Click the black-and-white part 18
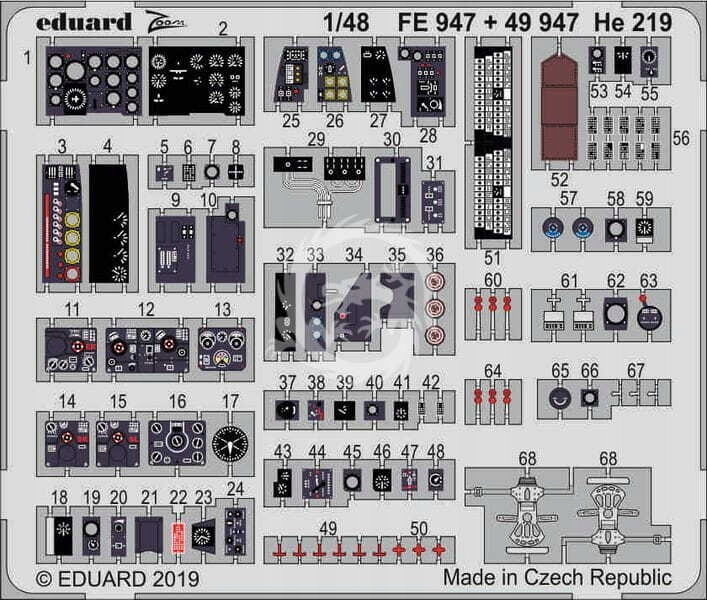Viewport: 707px width, 600px height. point(60,536)
